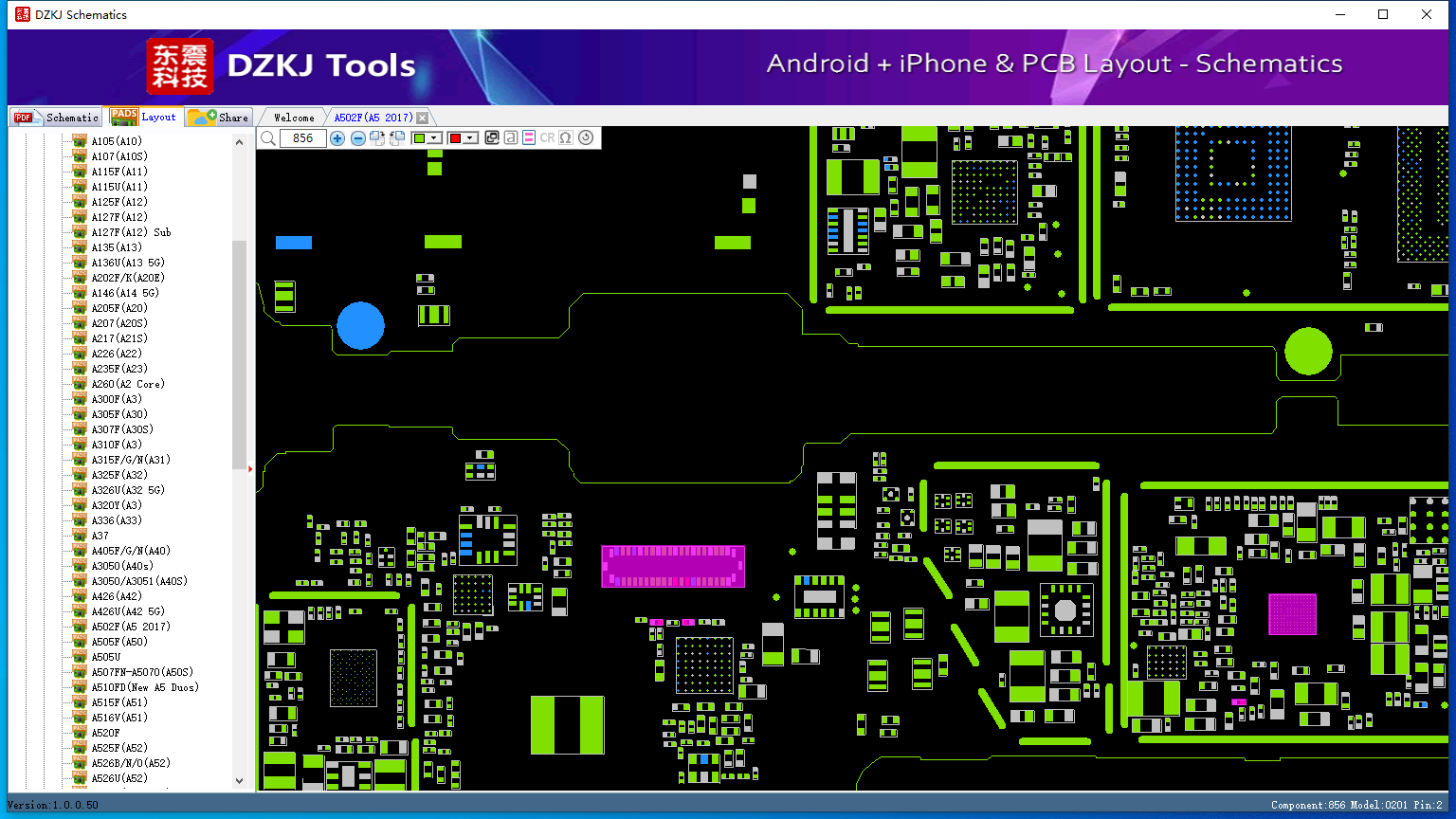
Task: Click the model list scrollbar down arrow
Action: point(239,781)
